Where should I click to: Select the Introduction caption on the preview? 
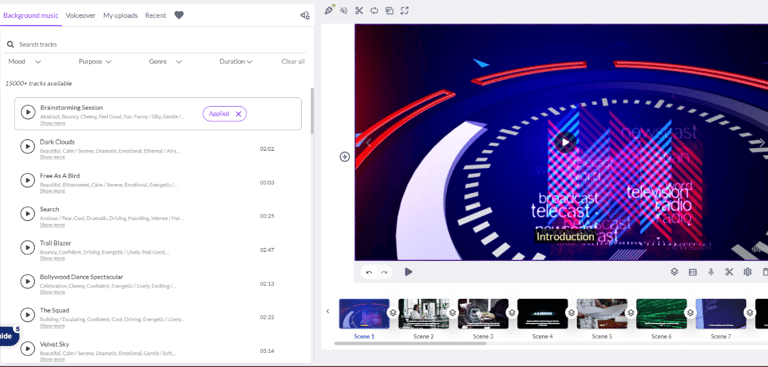(565, 237)
